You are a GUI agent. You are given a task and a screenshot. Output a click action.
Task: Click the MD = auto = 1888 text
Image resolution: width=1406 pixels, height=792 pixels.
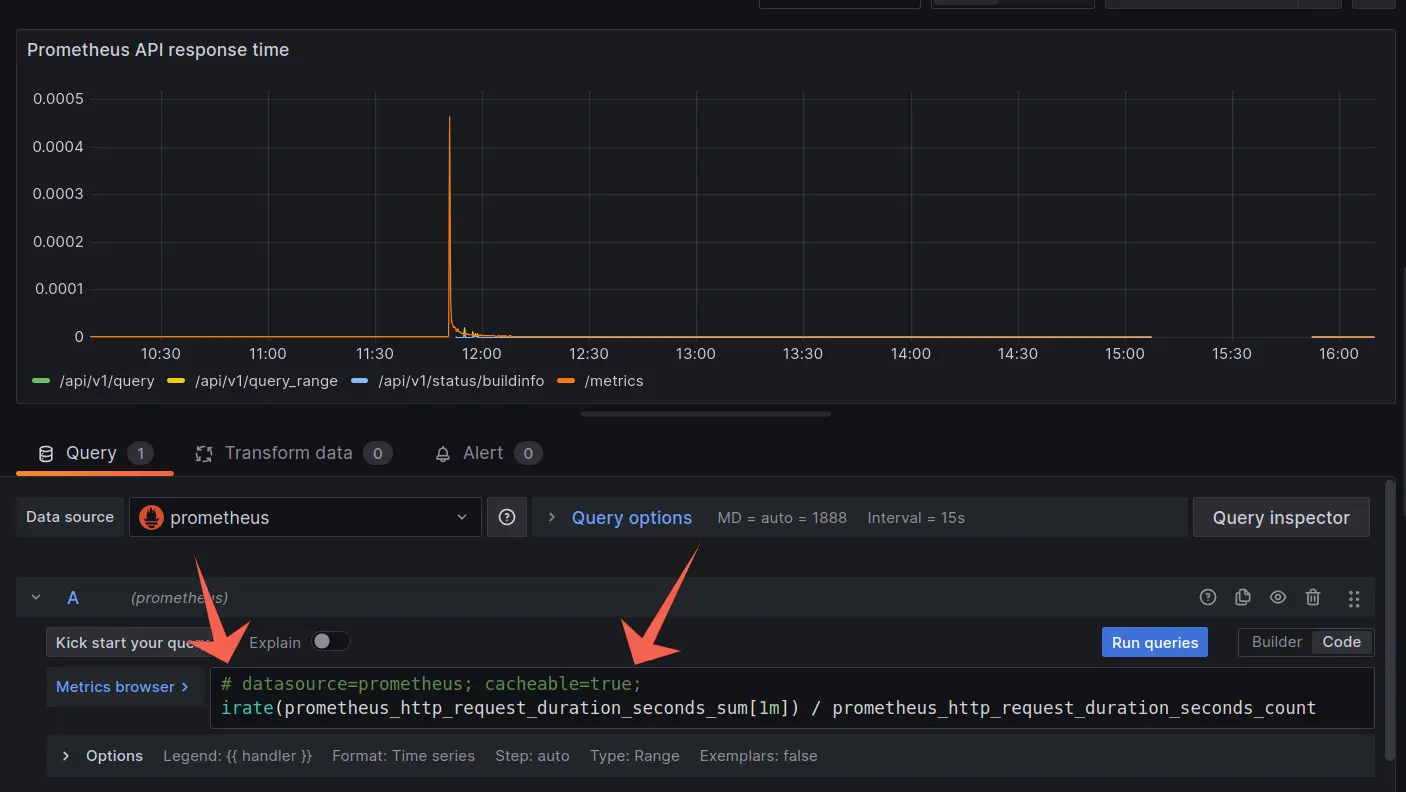(x=782, y=518)
